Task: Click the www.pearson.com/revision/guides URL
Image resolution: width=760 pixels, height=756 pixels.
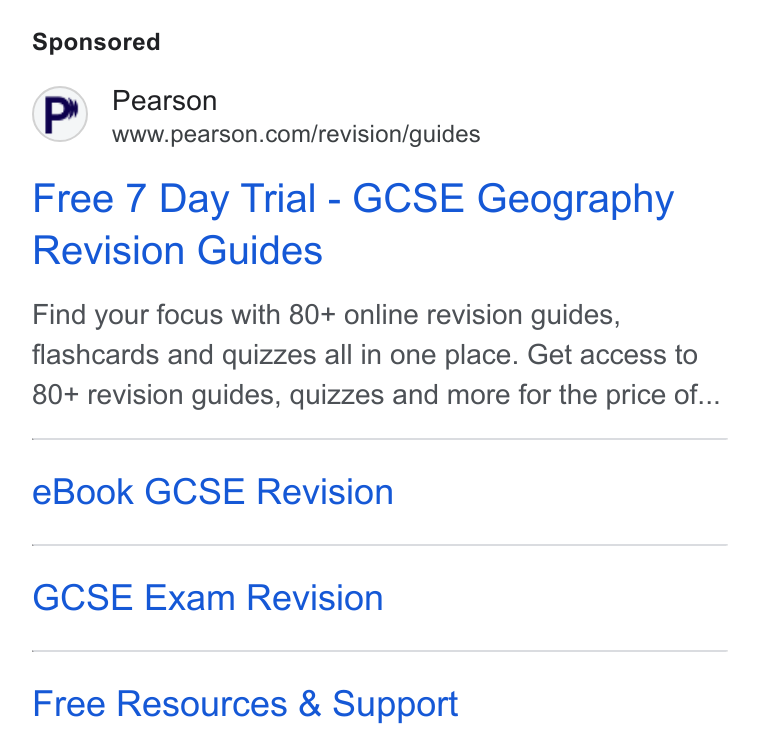Action: 296,134
